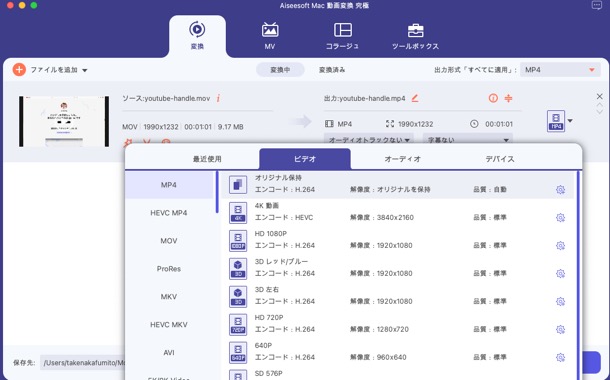Open settings gear for HD 1080P preset

click(560, 246)
